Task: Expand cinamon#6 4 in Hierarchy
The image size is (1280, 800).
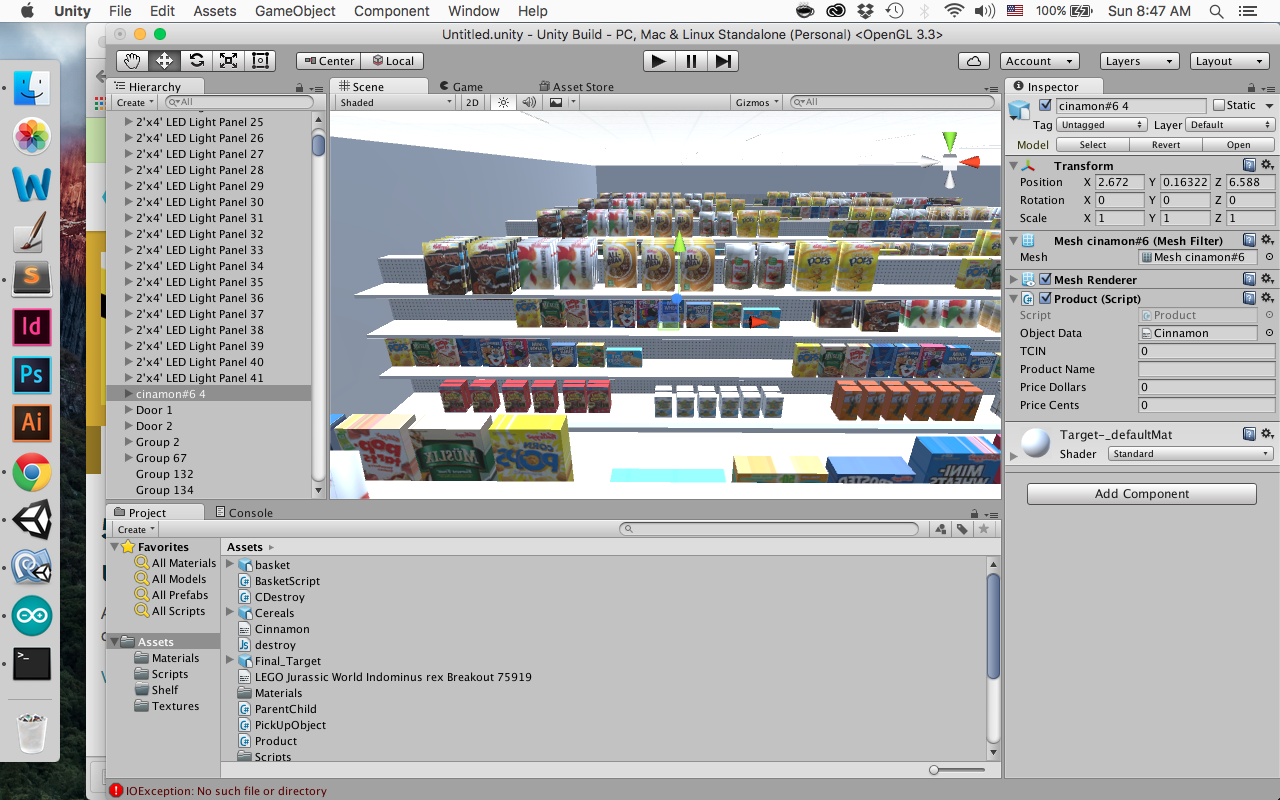Action: 128,394
